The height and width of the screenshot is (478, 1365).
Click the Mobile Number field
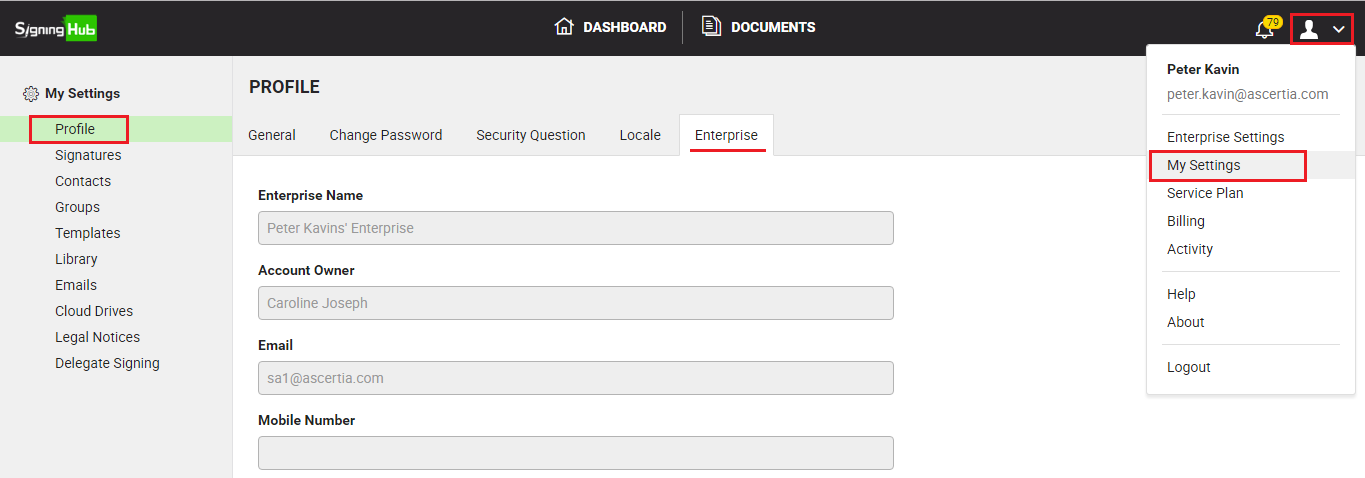[575, 453]
